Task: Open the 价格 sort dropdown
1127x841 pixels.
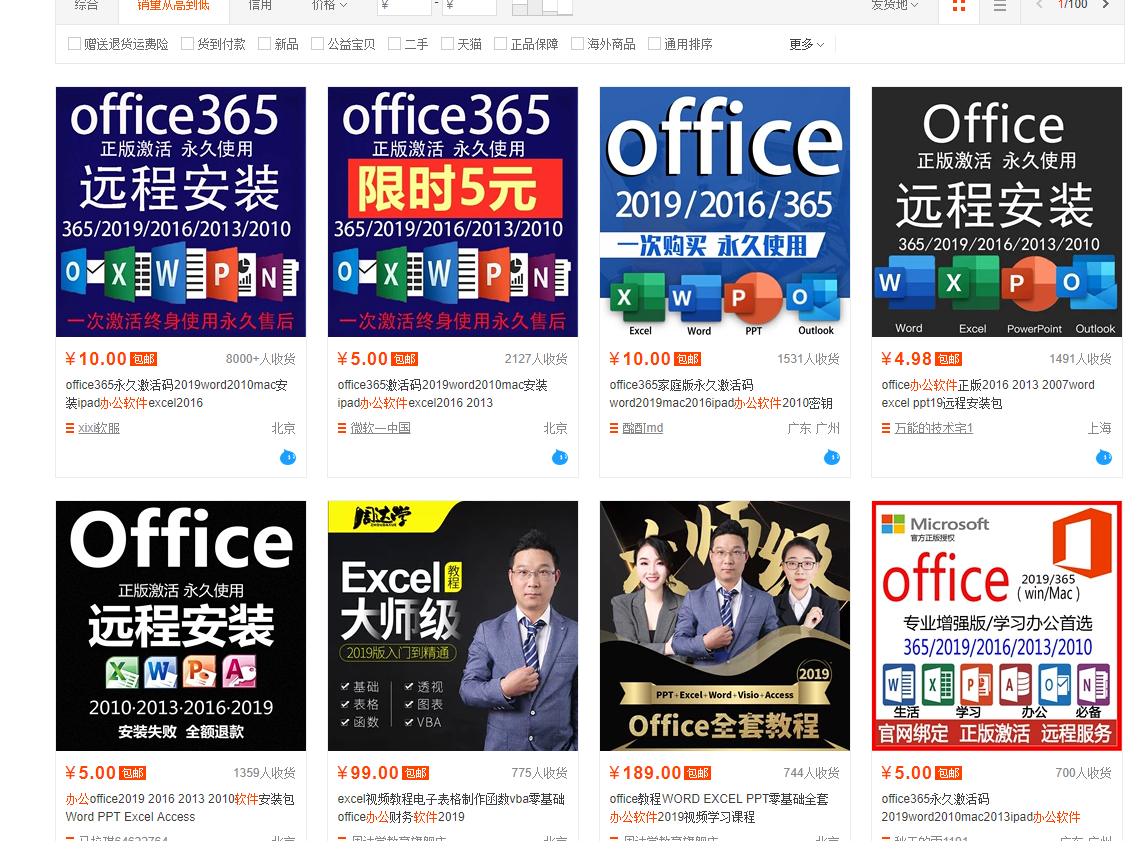Action: pos(328,5)
